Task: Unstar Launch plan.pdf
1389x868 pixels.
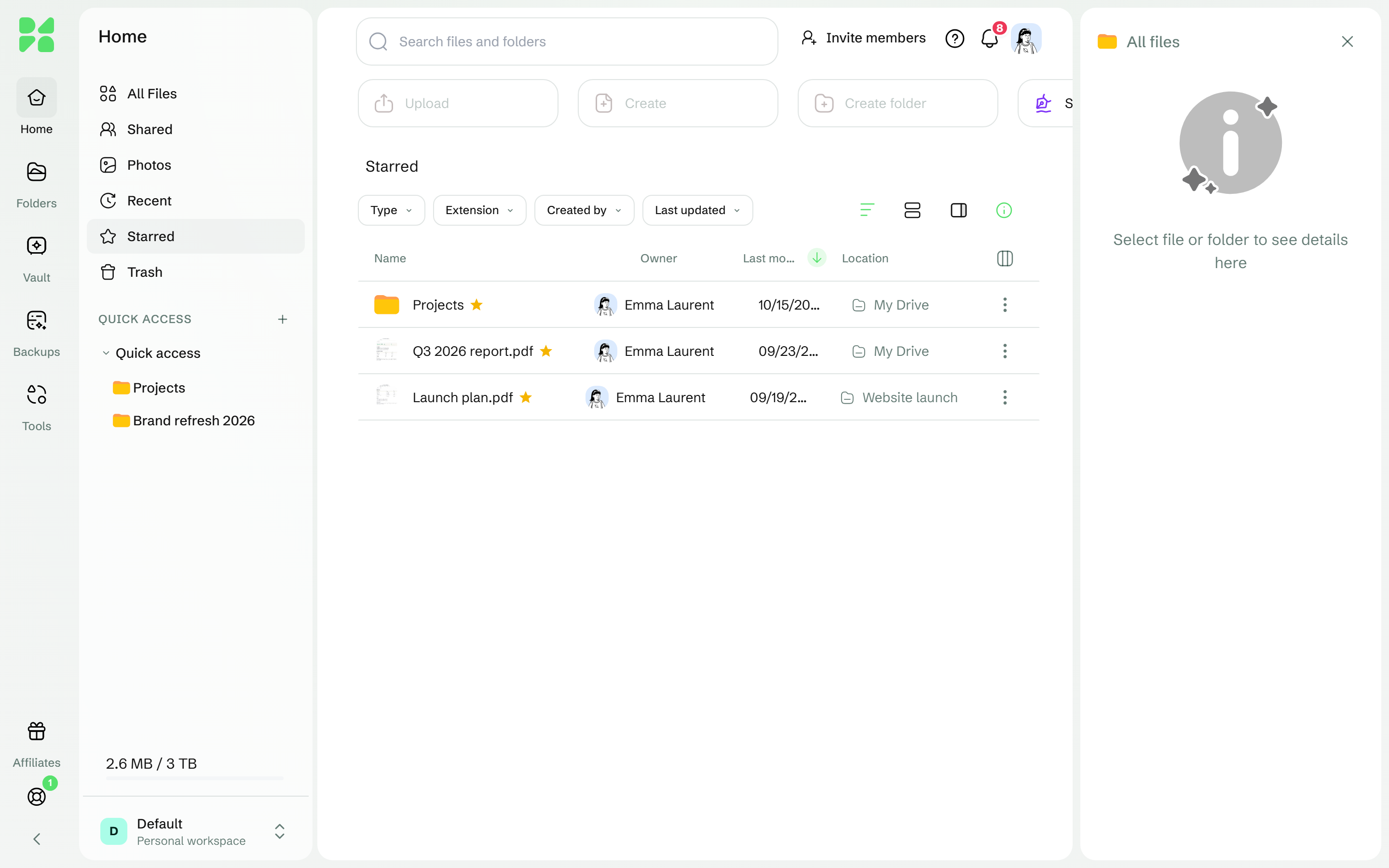Action: point(526,397)
